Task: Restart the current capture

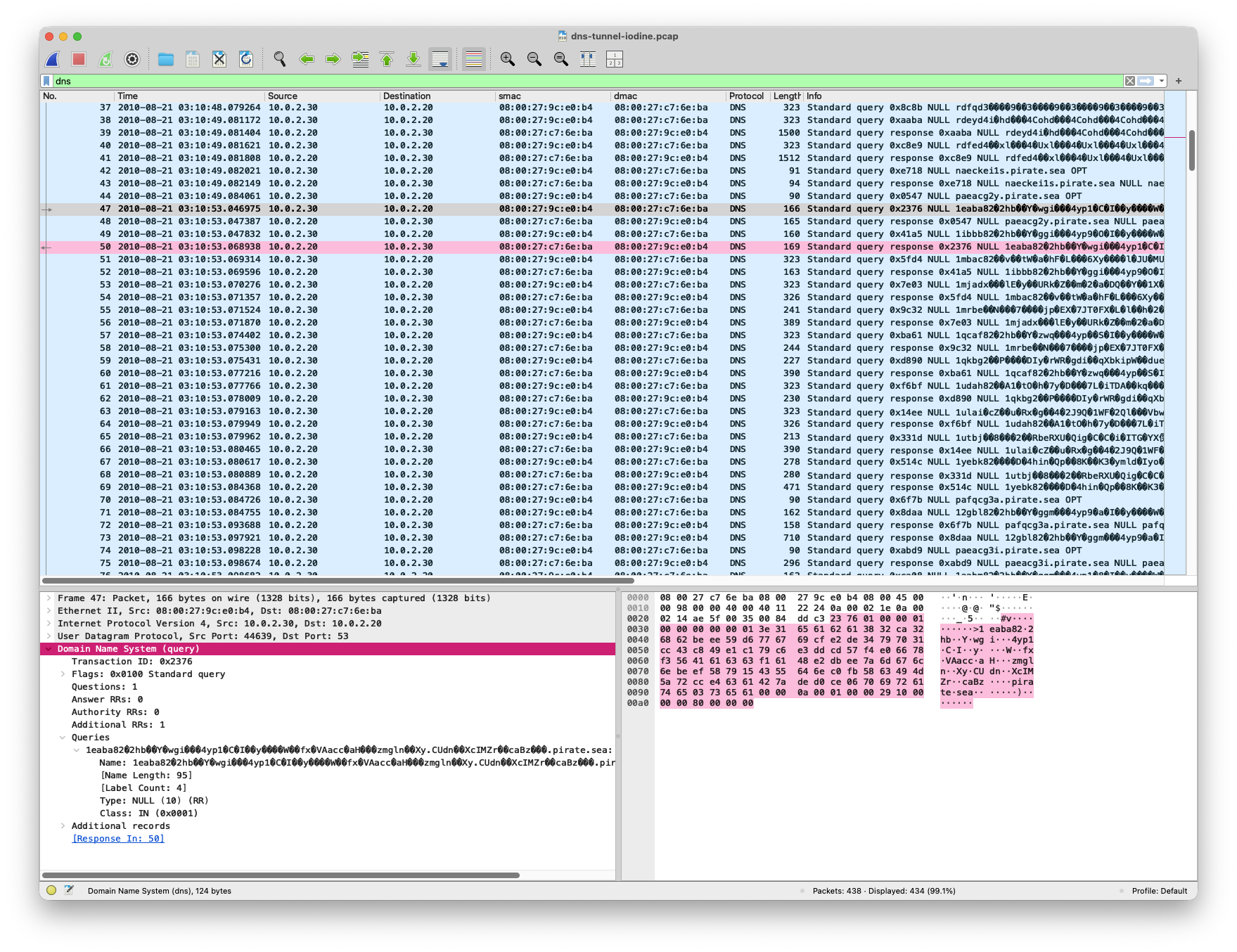Action: (x=105, y=59)
